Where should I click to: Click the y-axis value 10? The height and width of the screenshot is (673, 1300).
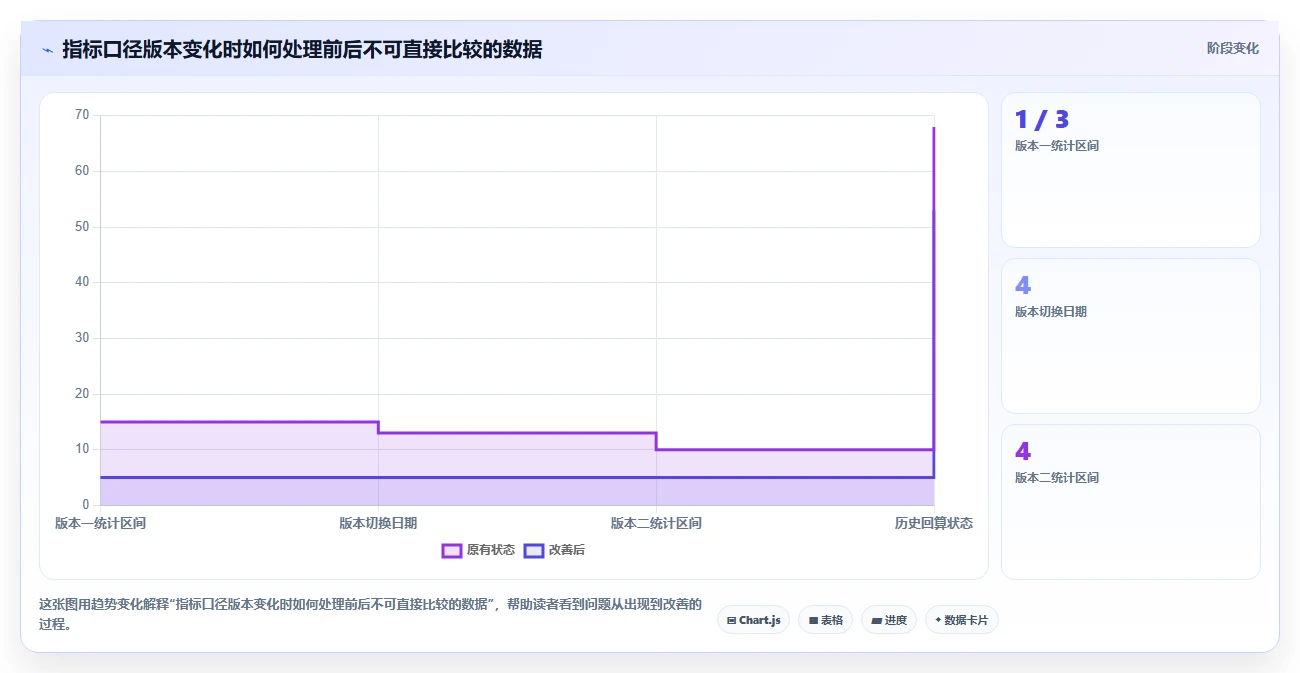click(x=82, y=449)
